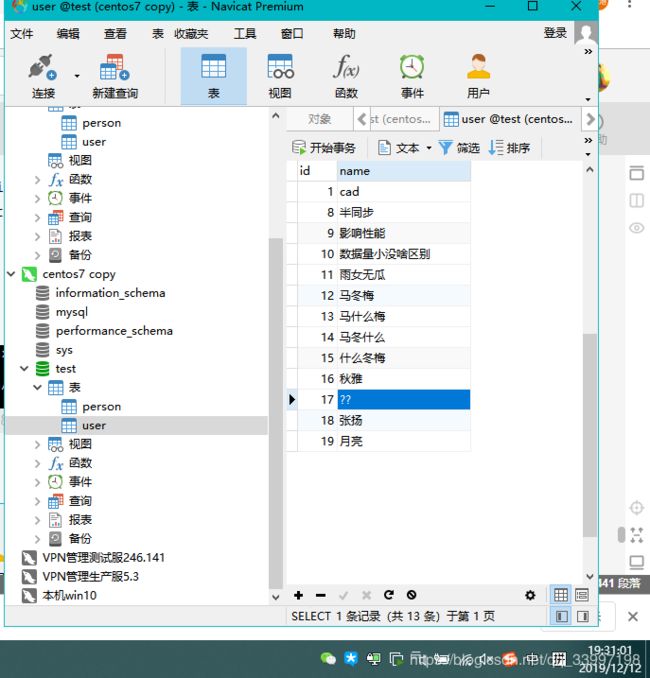Open the 文本 dropdown arrow
Viewport: 650px width, 678px height.
429,148
